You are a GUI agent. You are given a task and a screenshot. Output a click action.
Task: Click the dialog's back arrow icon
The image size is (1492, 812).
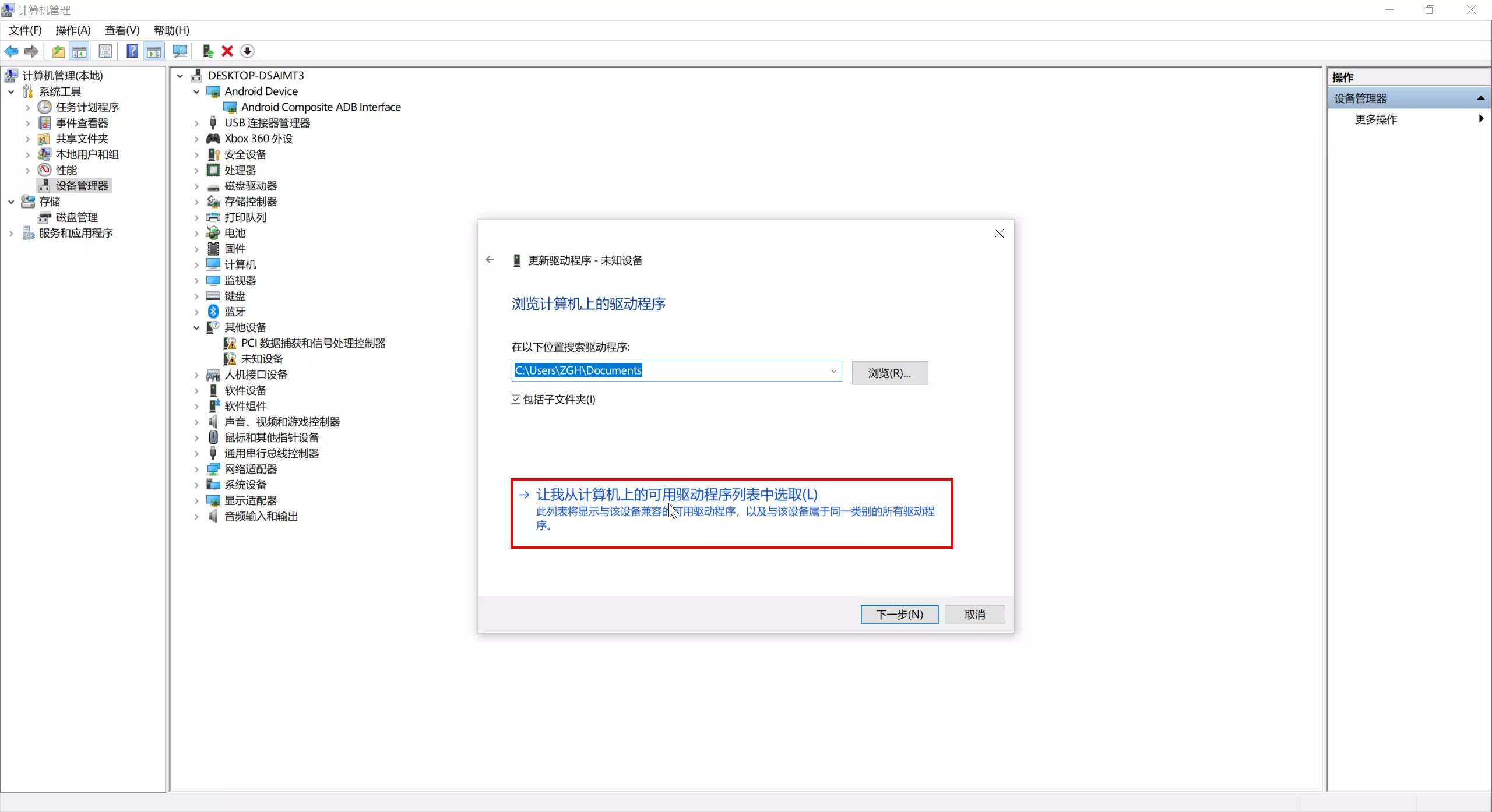pyautogui.click(x=490, y=260)
